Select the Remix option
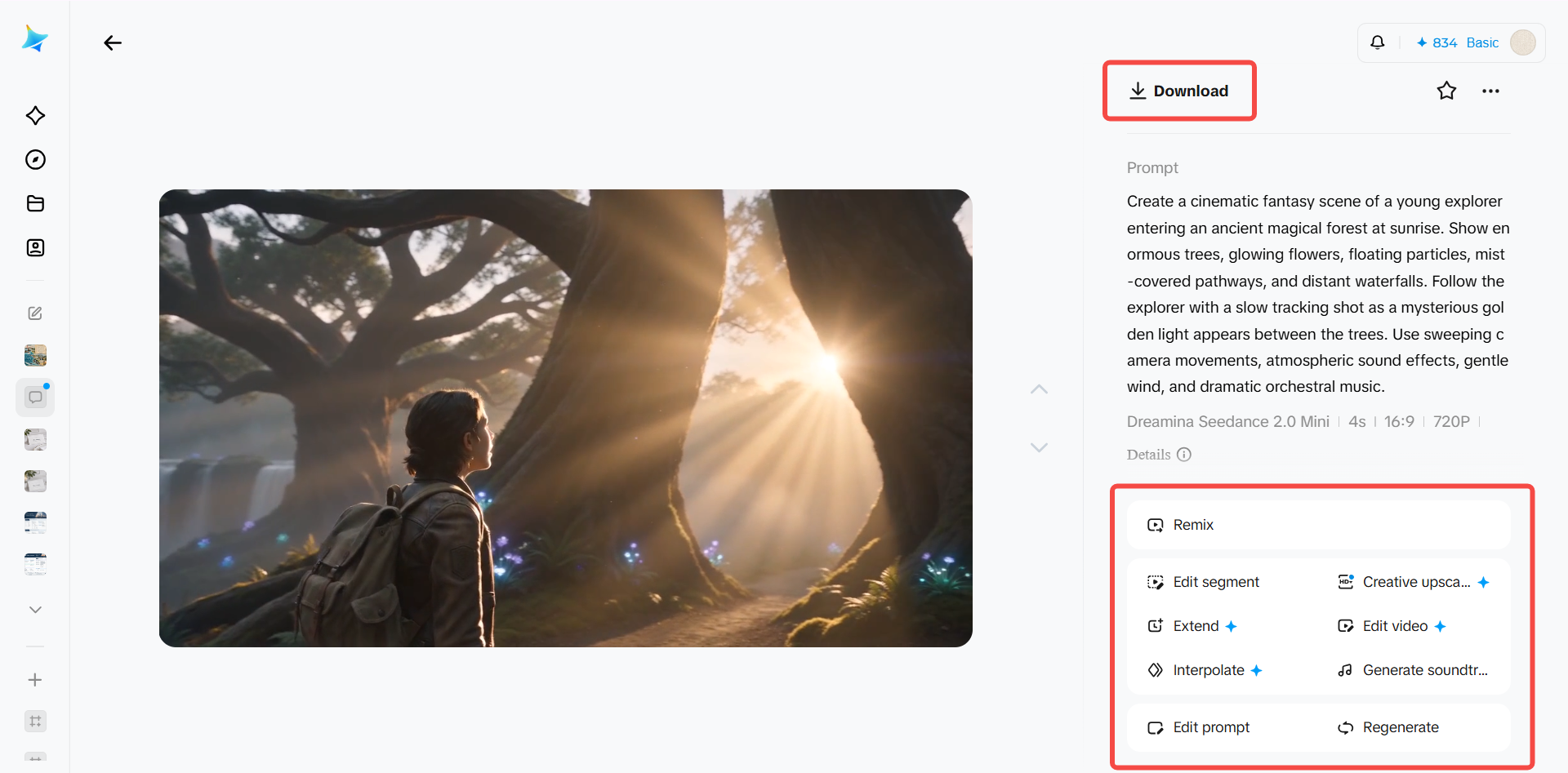The height and width of the screenshot is (773, 1568). 1318,525
